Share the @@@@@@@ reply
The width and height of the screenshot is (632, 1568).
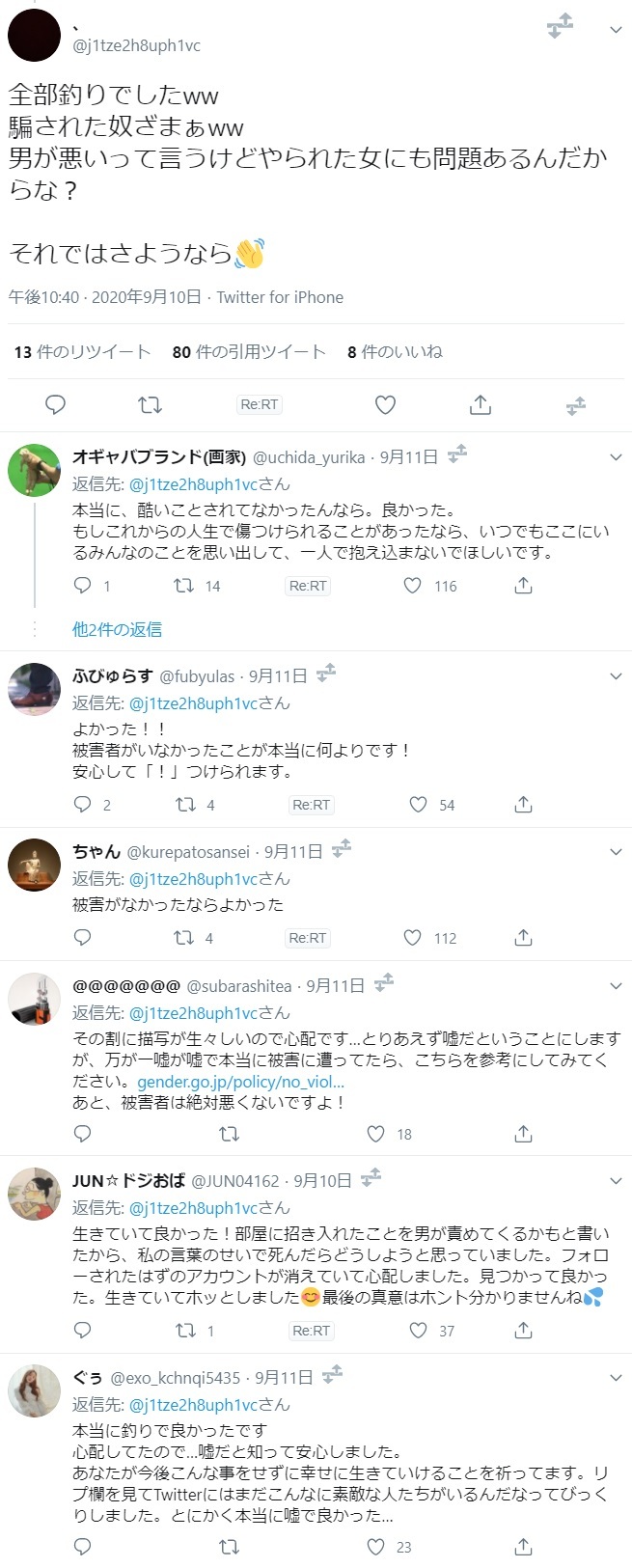523,1134
